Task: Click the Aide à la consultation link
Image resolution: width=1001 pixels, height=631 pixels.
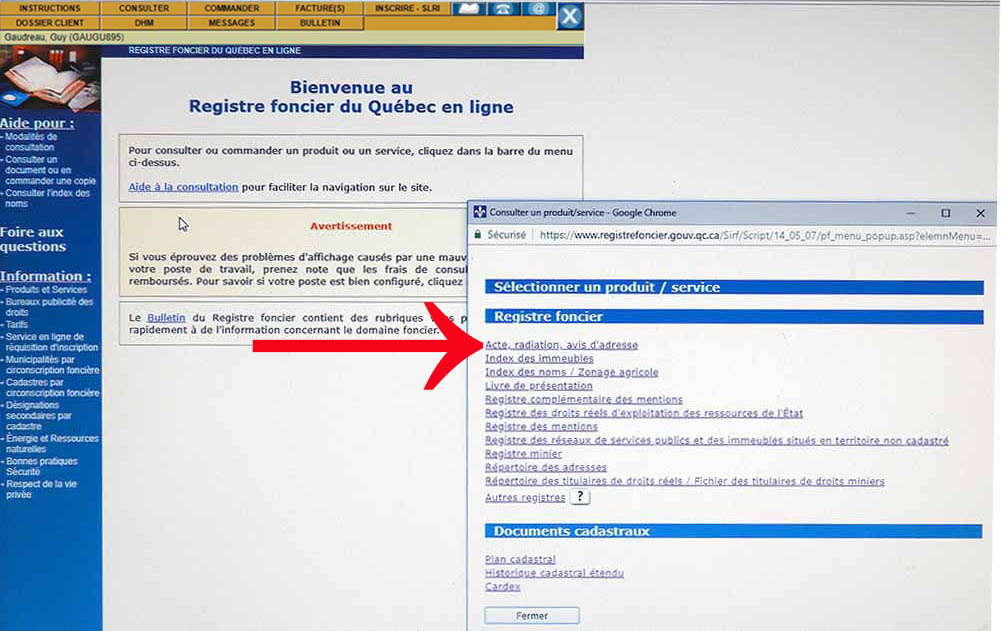Action: tap(183, 187)
